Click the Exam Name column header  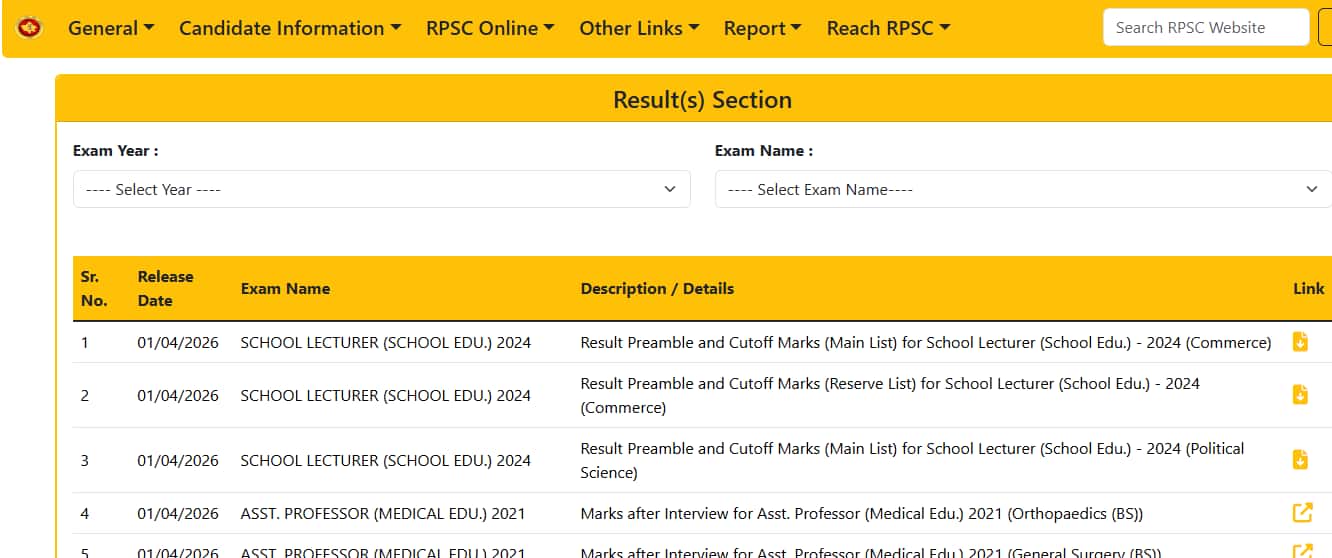click(285, 288)
